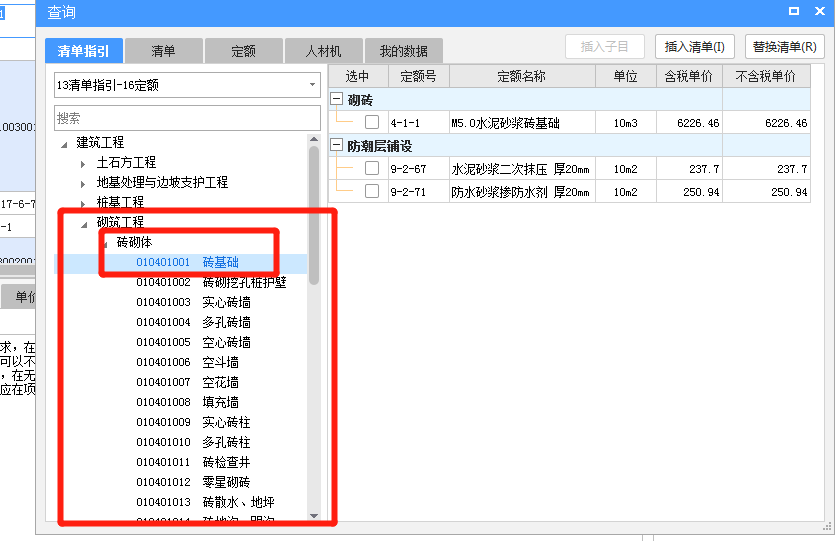
Task: Click the 4-1-1 quota number cell
Action: [419, 123]
